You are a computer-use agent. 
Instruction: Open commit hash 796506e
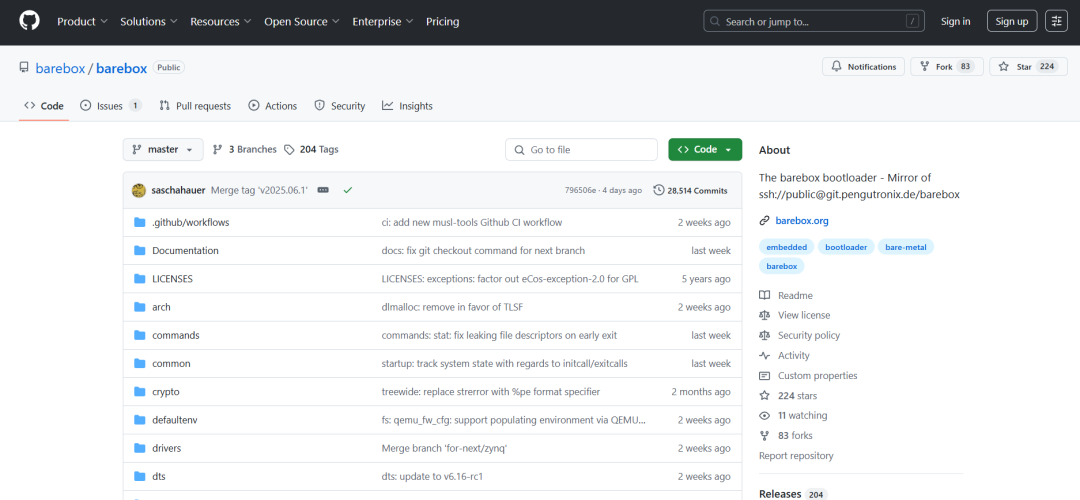click(580, 190)
